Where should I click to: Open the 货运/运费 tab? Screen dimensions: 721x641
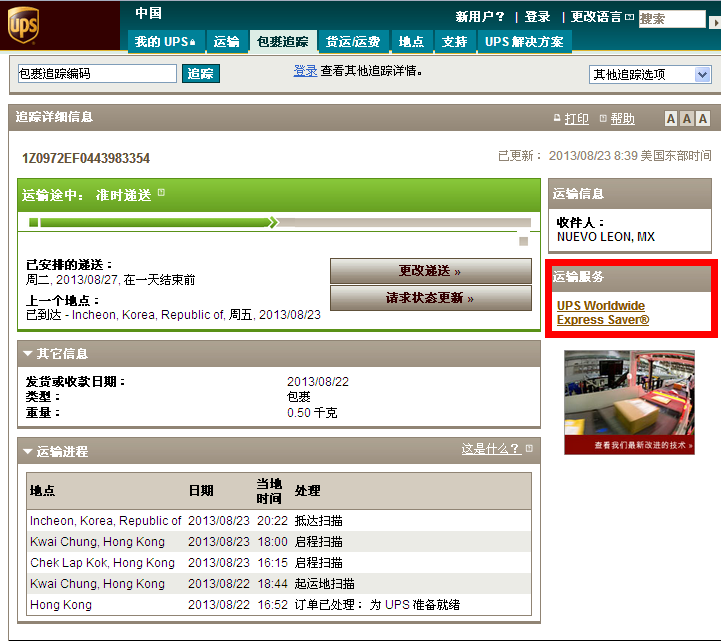click(353, 42)
